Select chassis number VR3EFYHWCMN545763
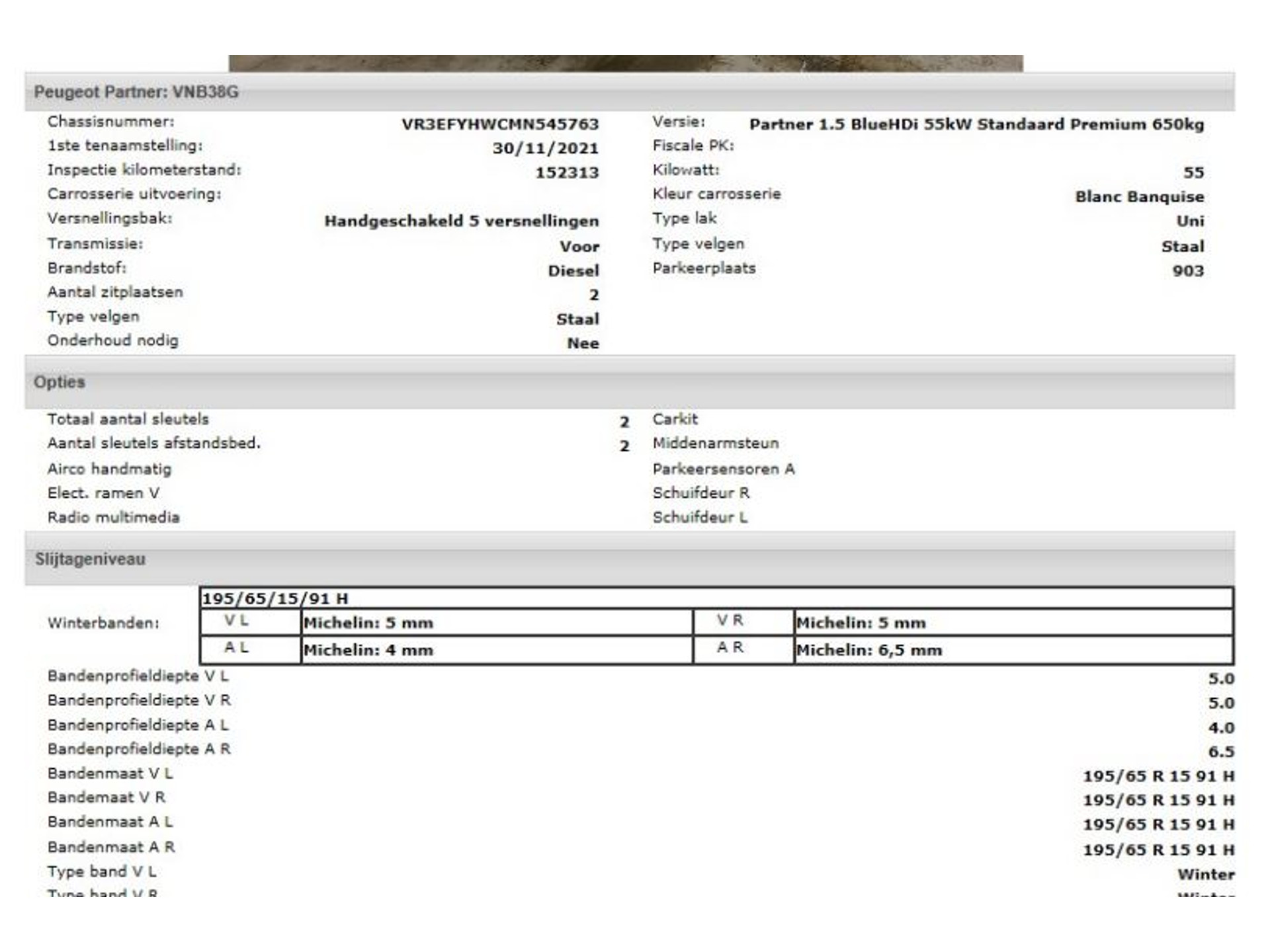Viewport: 1270px width, 952px height. coord(500,124)
